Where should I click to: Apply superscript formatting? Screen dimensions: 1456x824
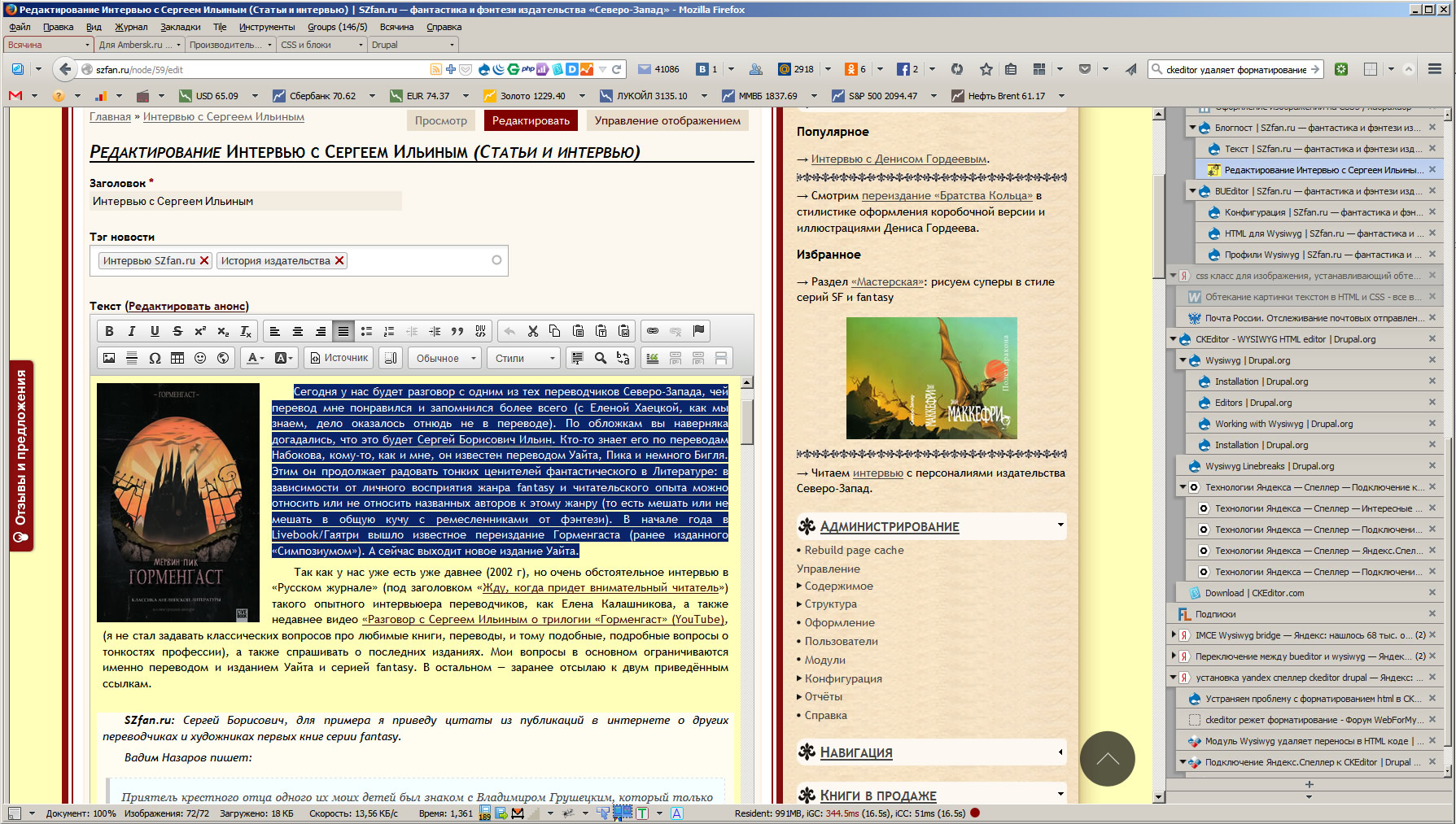coord(200,331)
